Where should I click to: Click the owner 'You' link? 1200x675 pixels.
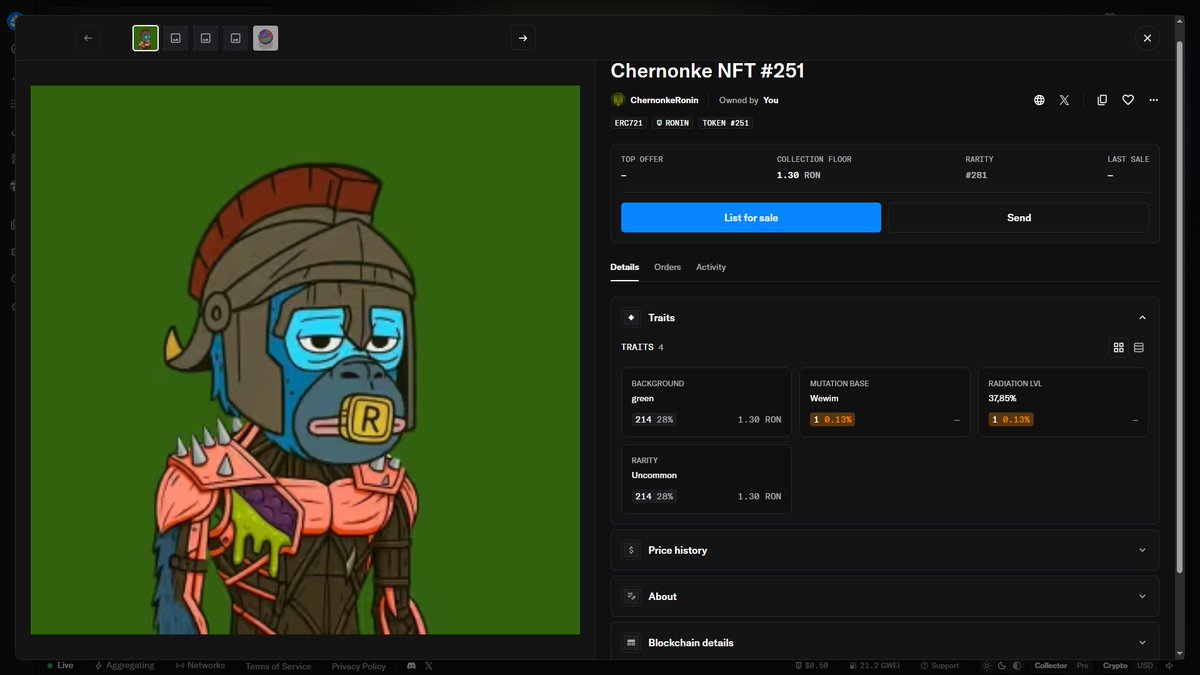(771, 100)
